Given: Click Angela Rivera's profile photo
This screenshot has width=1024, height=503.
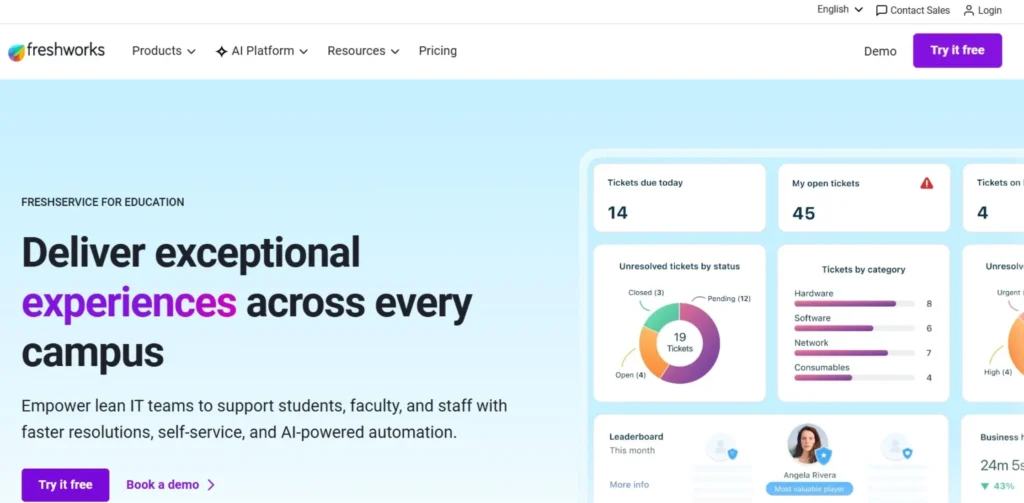Looking at the screenshot, I should pyautogui.click(x=808, y=444).
